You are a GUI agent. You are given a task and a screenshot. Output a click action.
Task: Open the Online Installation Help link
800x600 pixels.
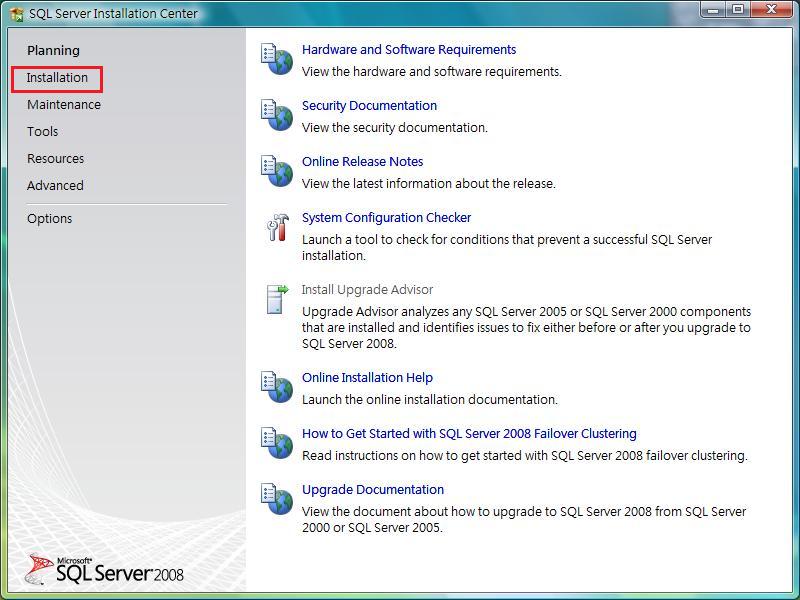pyautogui.click(x=367, y=378)
